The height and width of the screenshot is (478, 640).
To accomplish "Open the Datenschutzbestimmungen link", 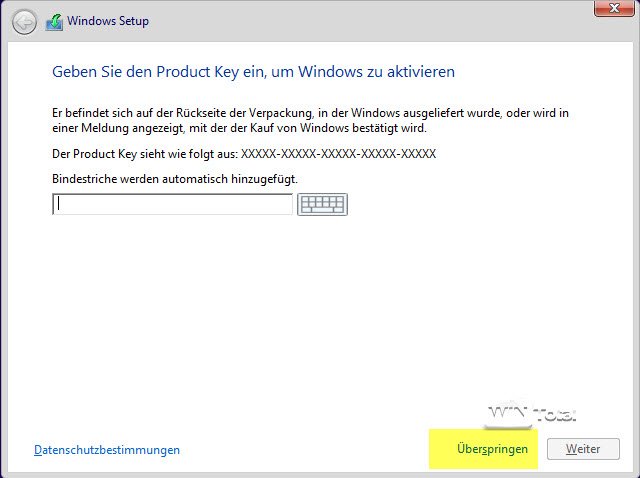I will (x=107, y=450).
